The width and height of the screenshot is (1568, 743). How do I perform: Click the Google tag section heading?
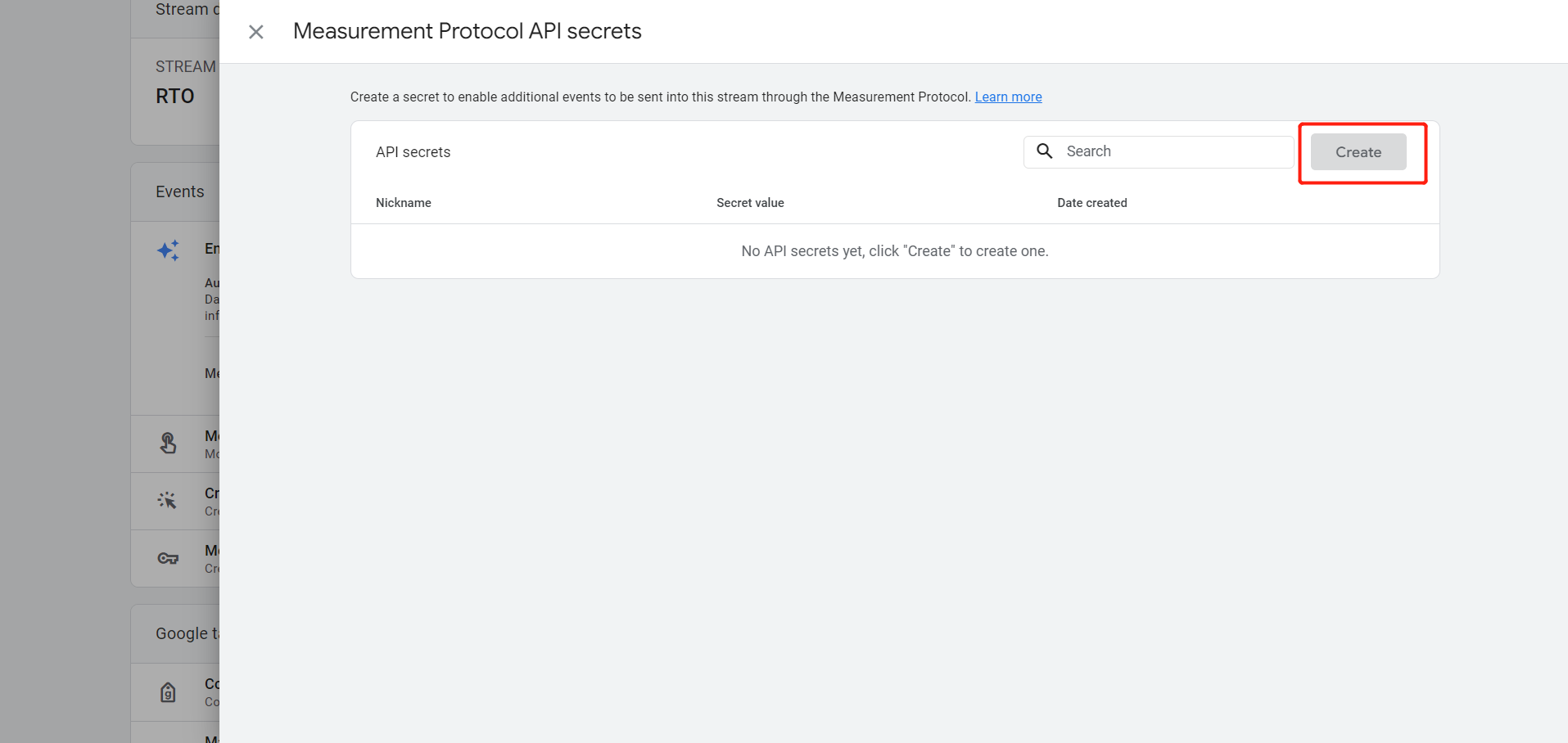(x=188, y=633)
